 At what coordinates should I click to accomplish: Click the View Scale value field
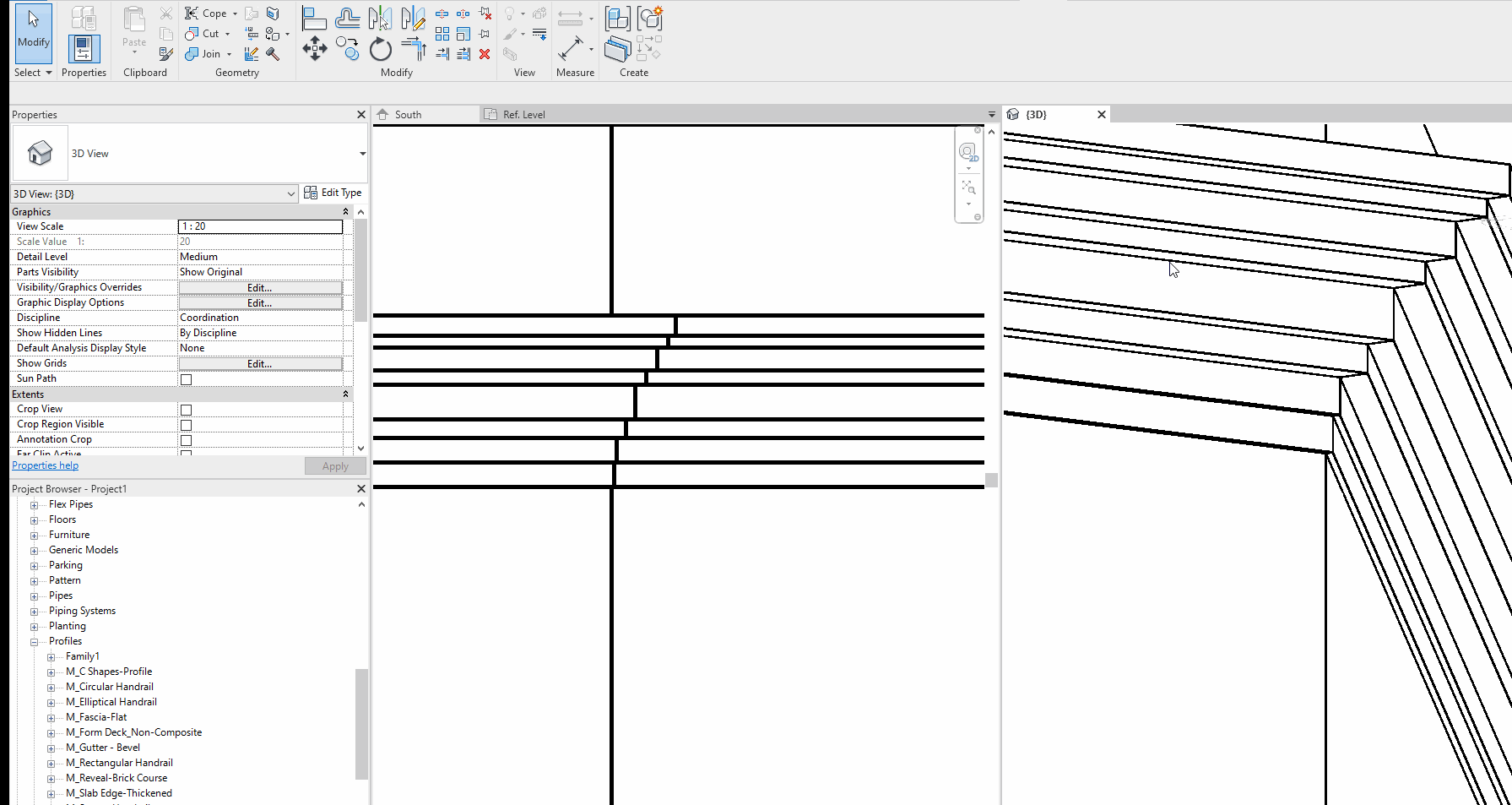click(260, 226)
